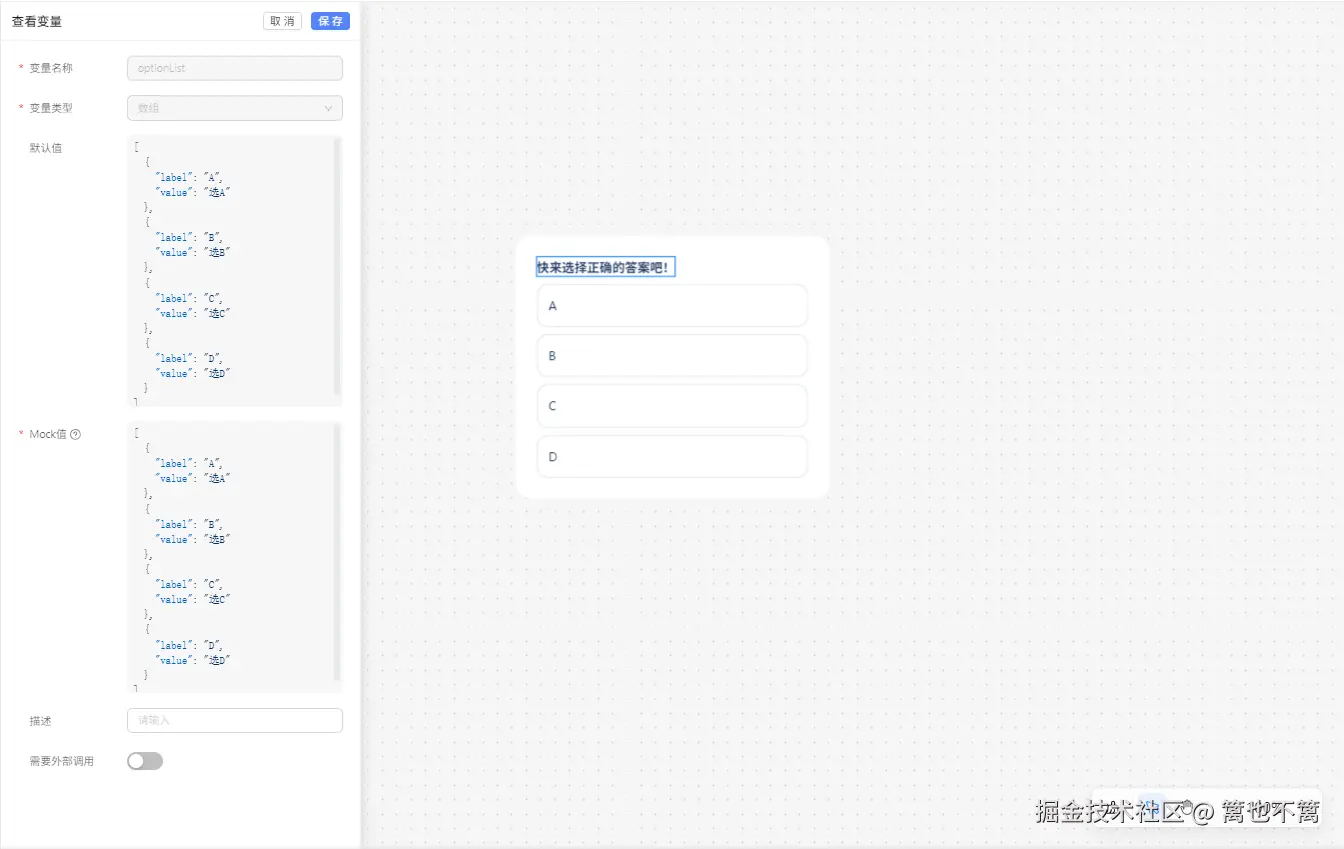This screenshot has width=1344, height=849.
Task: Click "value": "选A" in the 默认值 editor
Action: pos(194,192)
